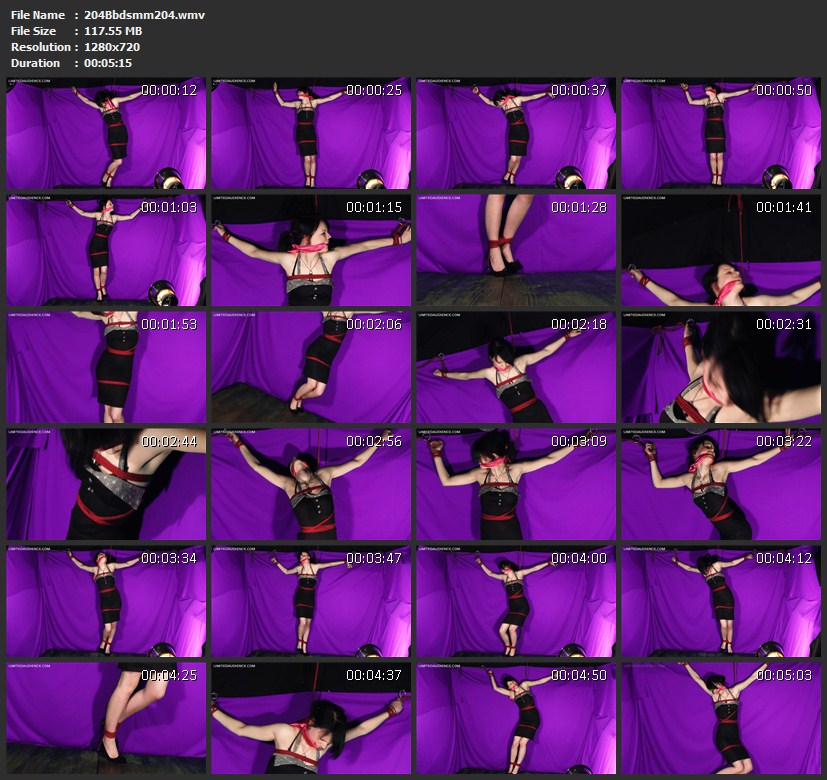Choose the frame timestamped 00:03:22

(x=721, y=484)
